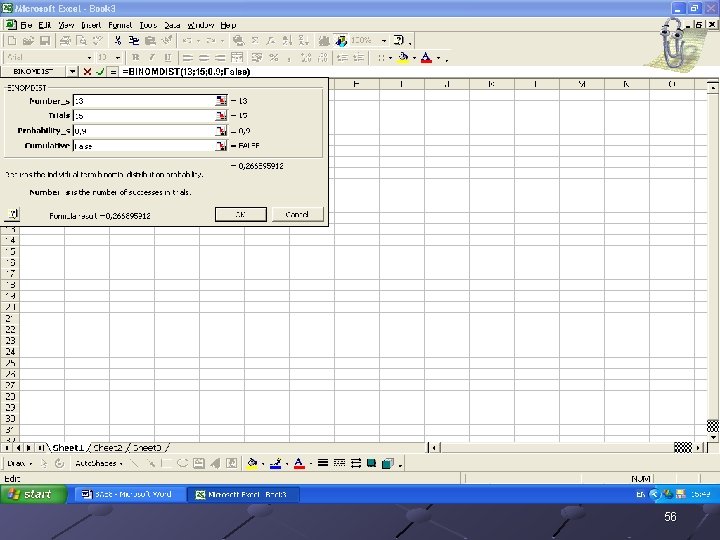Screen dimensions: 720x540
Task: Toggle Bold formatting
Action: coord(135,57)
